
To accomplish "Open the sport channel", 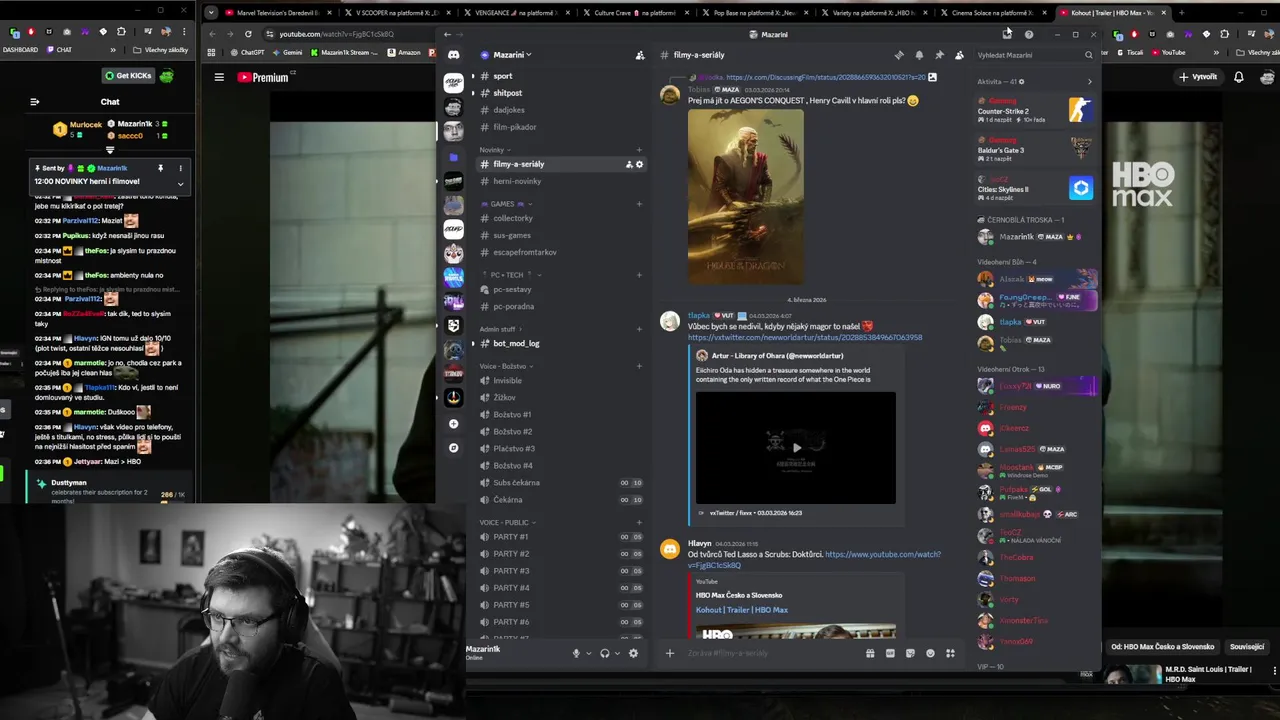I will tap(561, 76).
